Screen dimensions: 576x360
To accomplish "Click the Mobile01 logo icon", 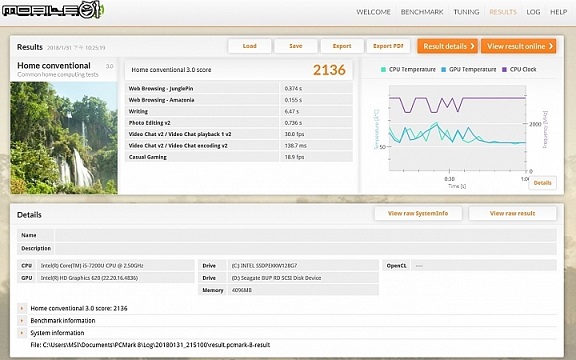I will coord(53,10).
